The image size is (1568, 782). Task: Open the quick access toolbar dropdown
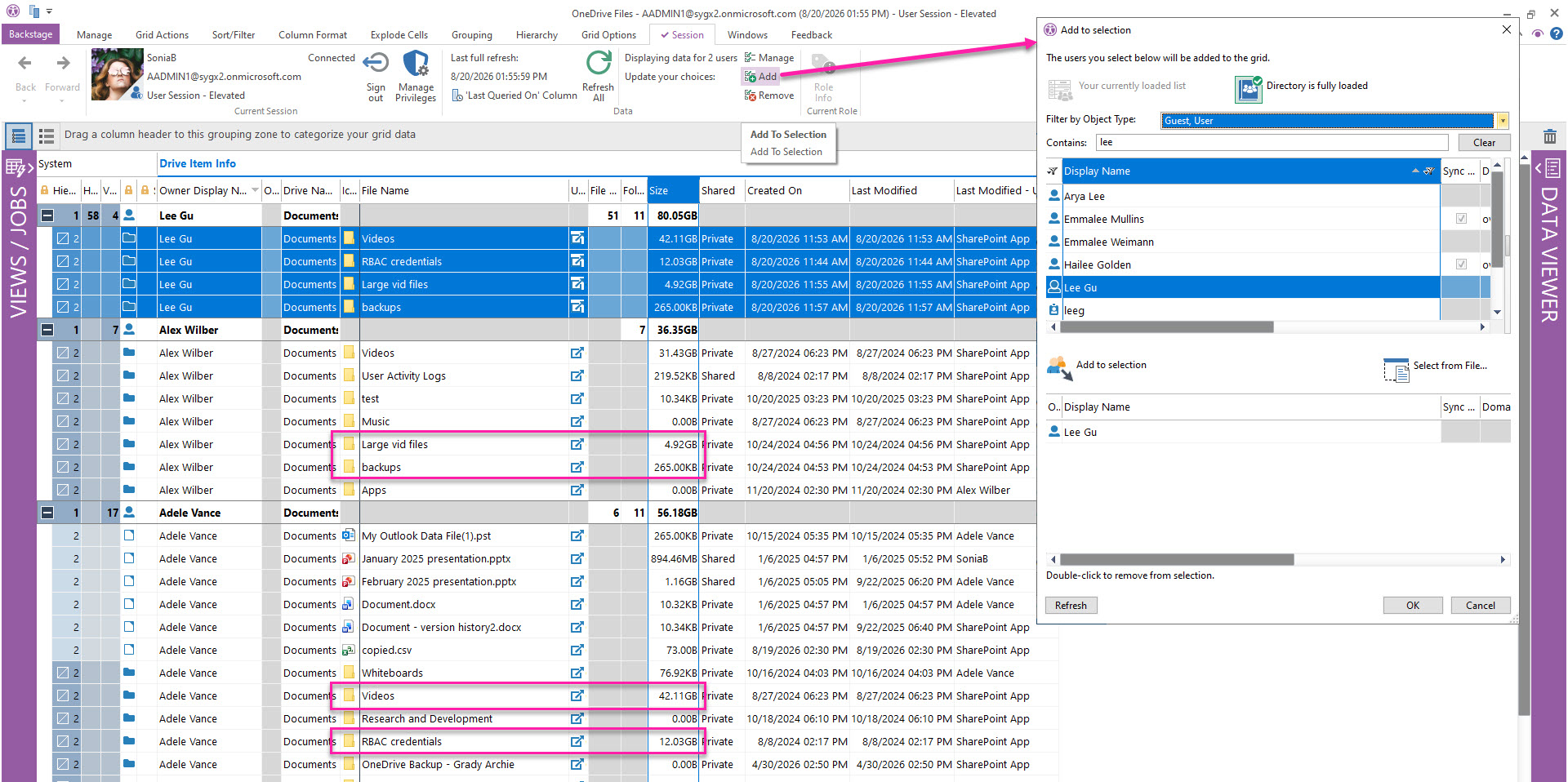(49, 11)
